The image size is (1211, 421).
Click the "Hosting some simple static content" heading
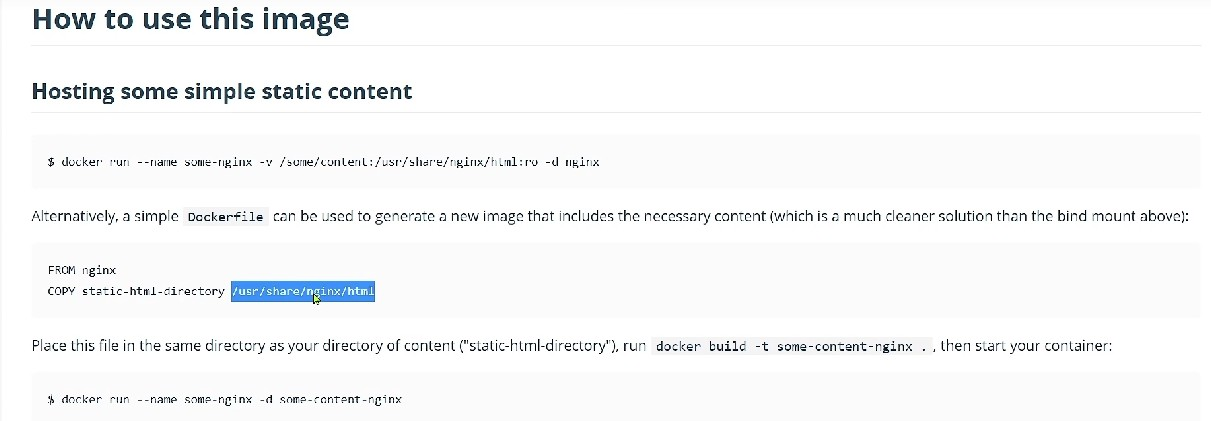(222, 91)
